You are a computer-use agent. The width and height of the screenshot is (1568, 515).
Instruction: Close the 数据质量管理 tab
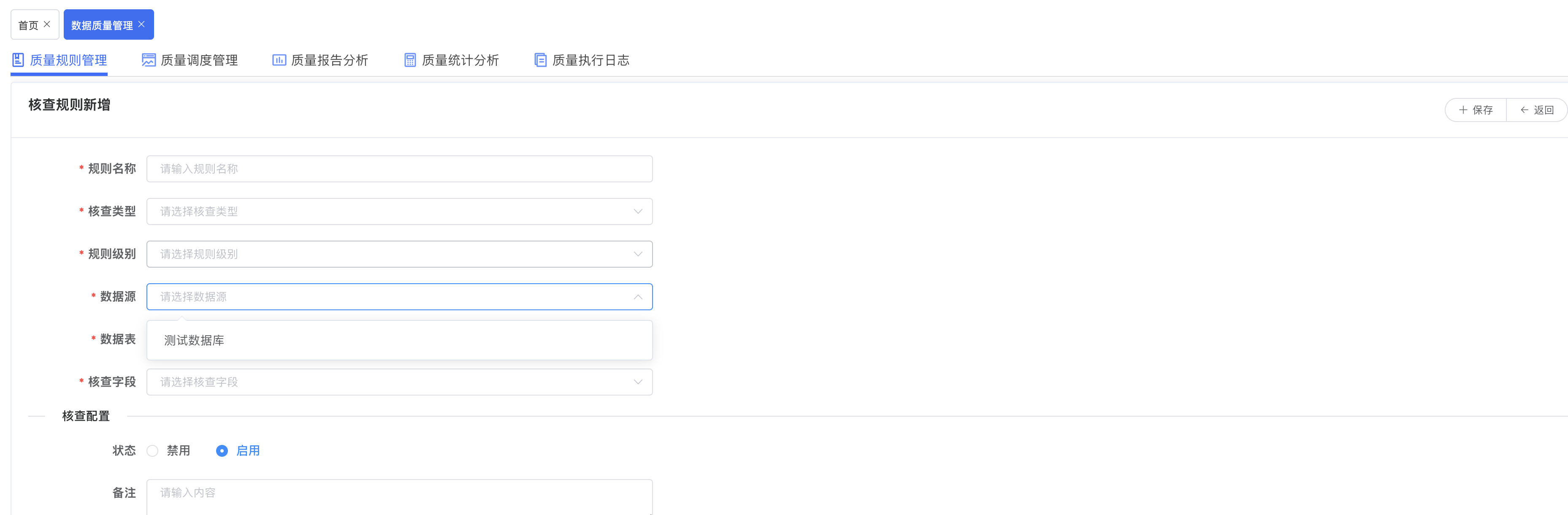click(x=141, y=24)
